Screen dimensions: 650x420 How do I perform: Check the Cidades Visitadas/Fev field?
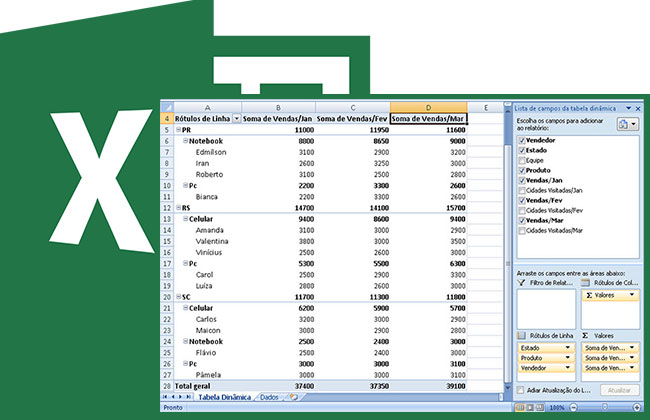point(522,211)
